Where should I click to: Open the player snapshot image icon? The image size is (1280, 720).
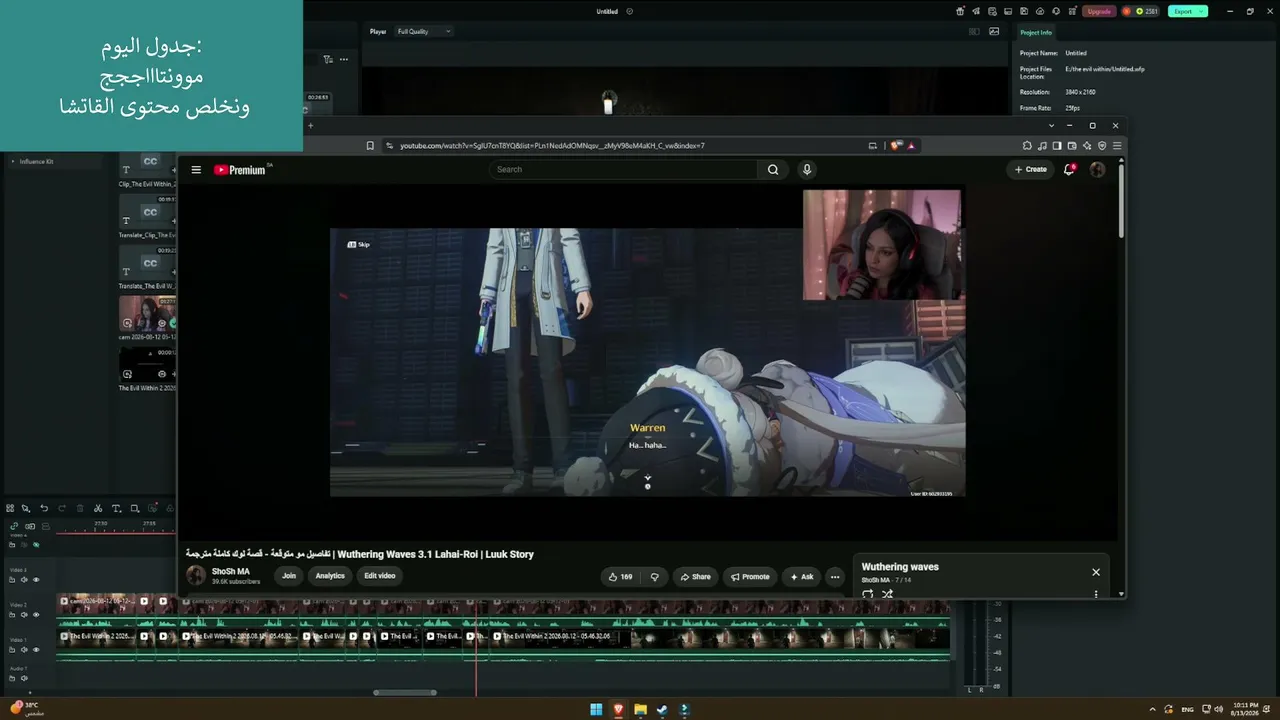pos(994,31)
